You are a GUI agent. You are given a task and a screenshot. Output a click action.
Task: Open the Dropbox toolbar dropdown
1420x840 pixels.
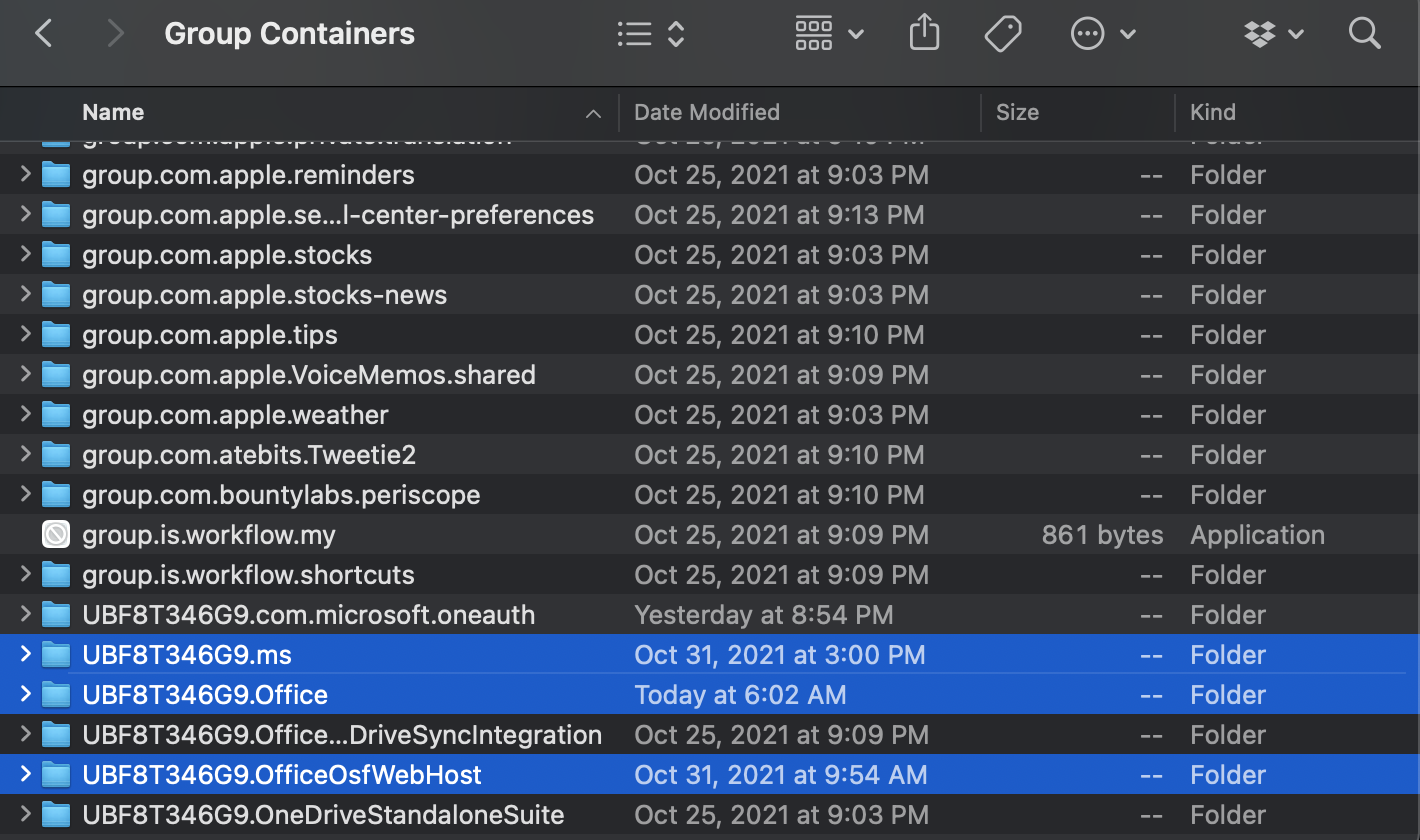point(1273,34)
